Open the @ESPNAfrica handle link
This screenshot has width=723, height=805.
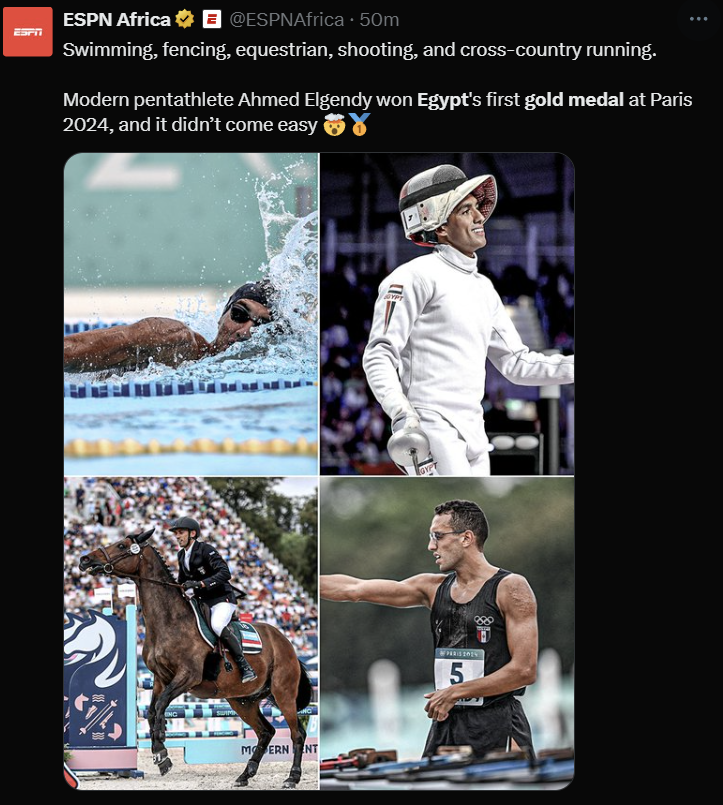coord(287,20)
